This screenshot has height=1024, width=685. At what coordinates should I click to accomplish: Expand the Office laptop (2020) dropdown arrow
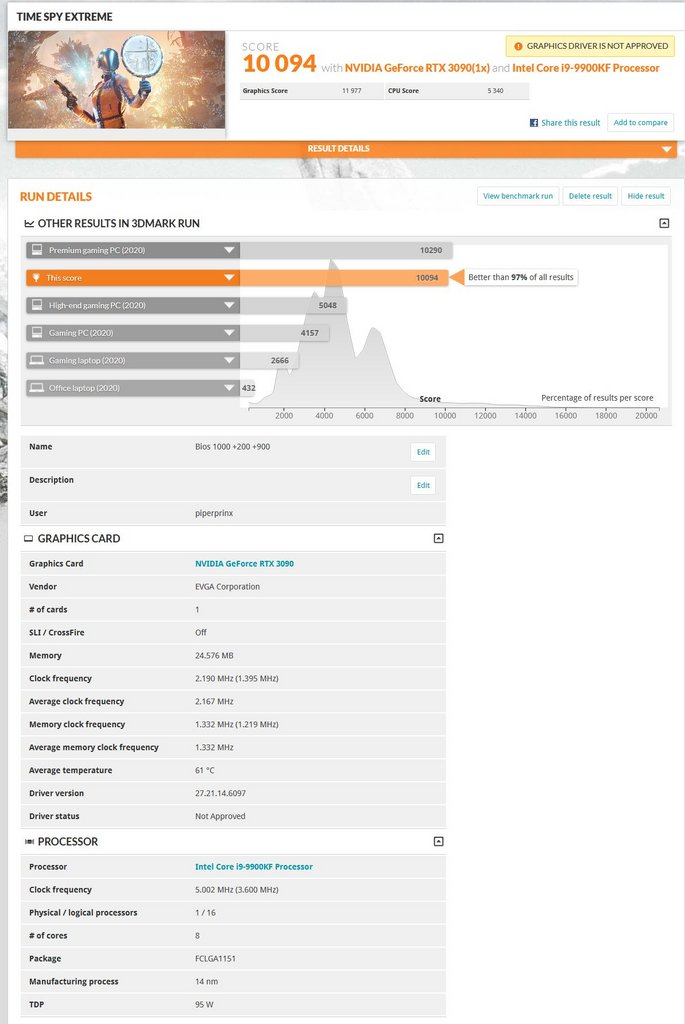tap(229, 387)
